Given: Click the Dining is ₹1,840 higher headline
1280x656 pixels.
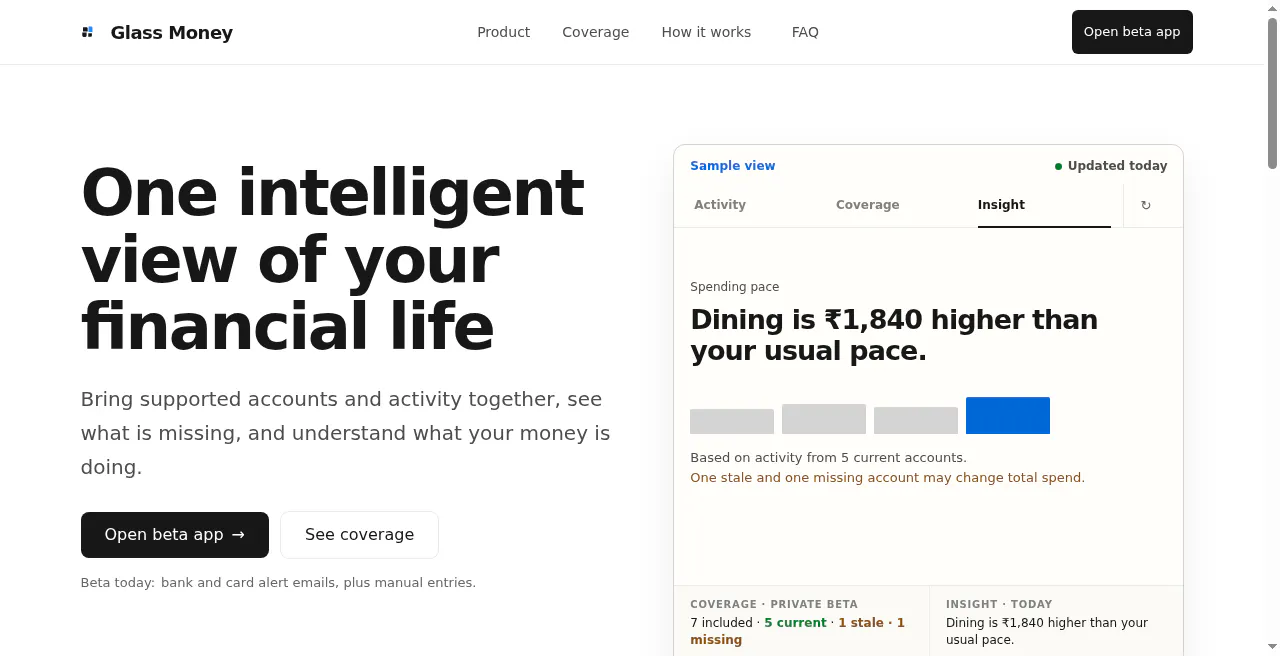Looking at the screenshot, I should point(894,335).
